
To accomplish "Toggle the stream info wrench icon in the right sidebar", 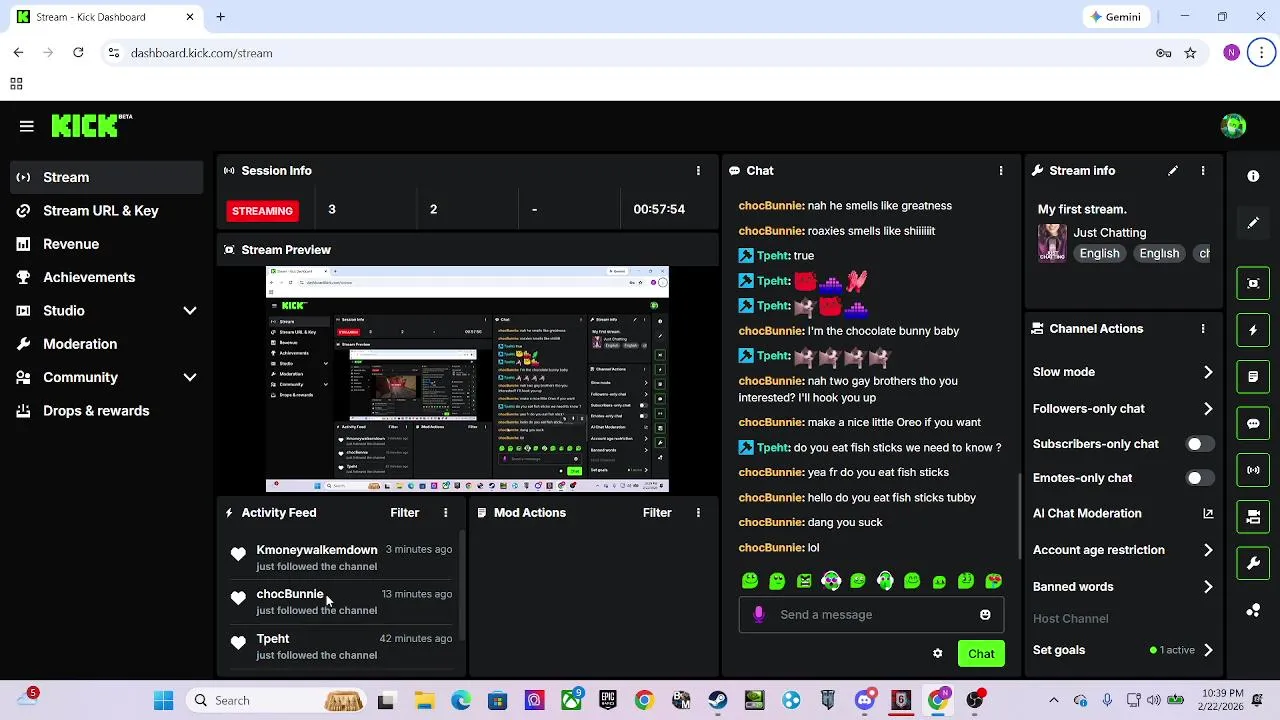I will pos(1253,564).
